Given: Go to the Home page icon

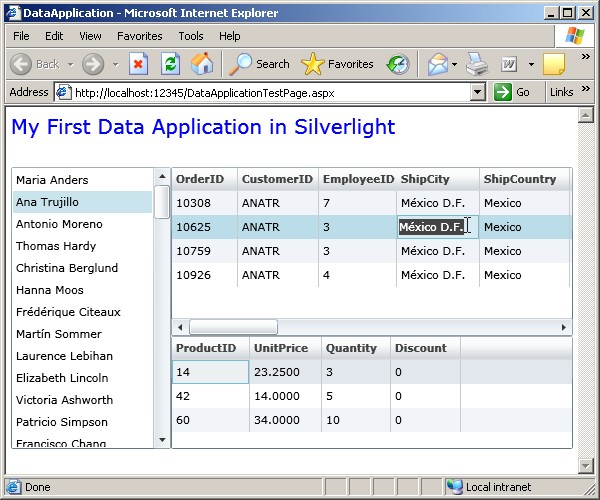Looking at the screenshot, I should click(x=202, y=64).
